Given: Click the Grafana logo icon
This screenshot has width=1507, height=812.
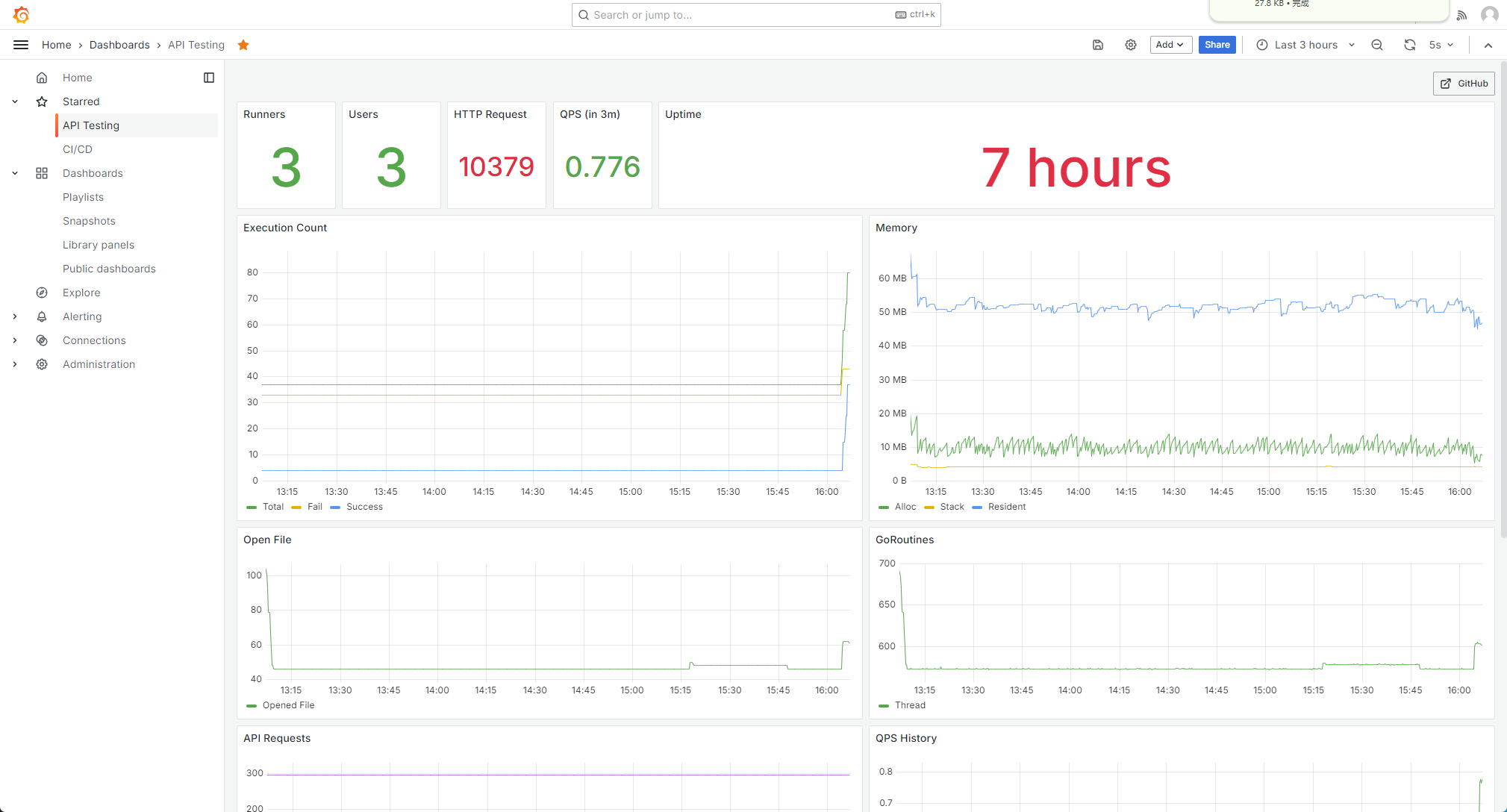Looking at the screenshot, I should 21,14.
